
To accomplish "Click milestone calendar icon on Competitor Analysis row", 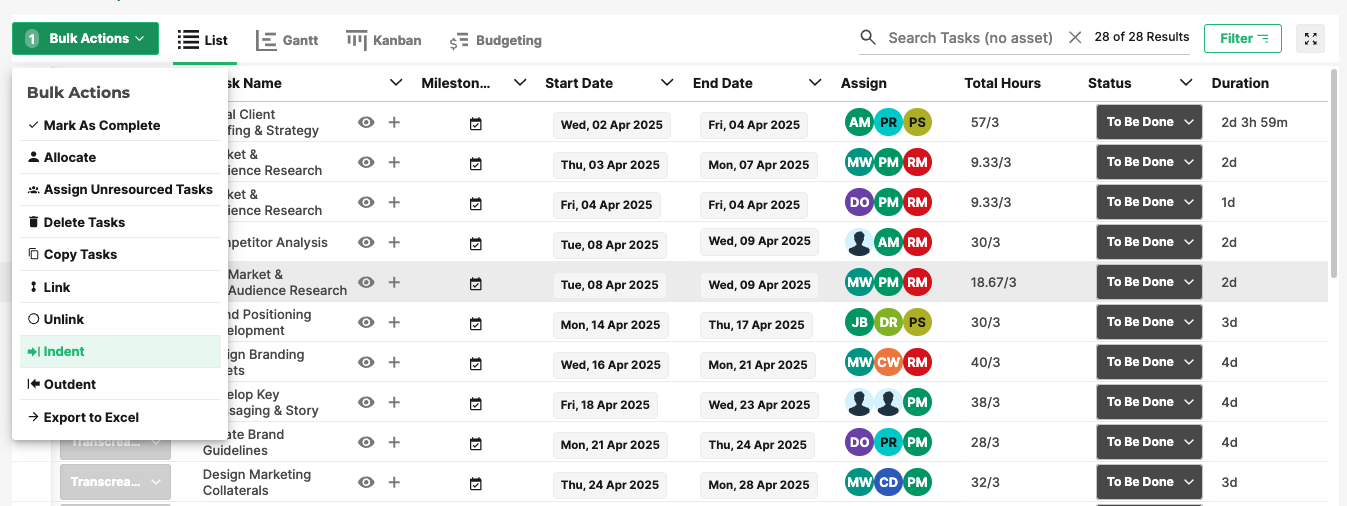I will pos(476,243).
